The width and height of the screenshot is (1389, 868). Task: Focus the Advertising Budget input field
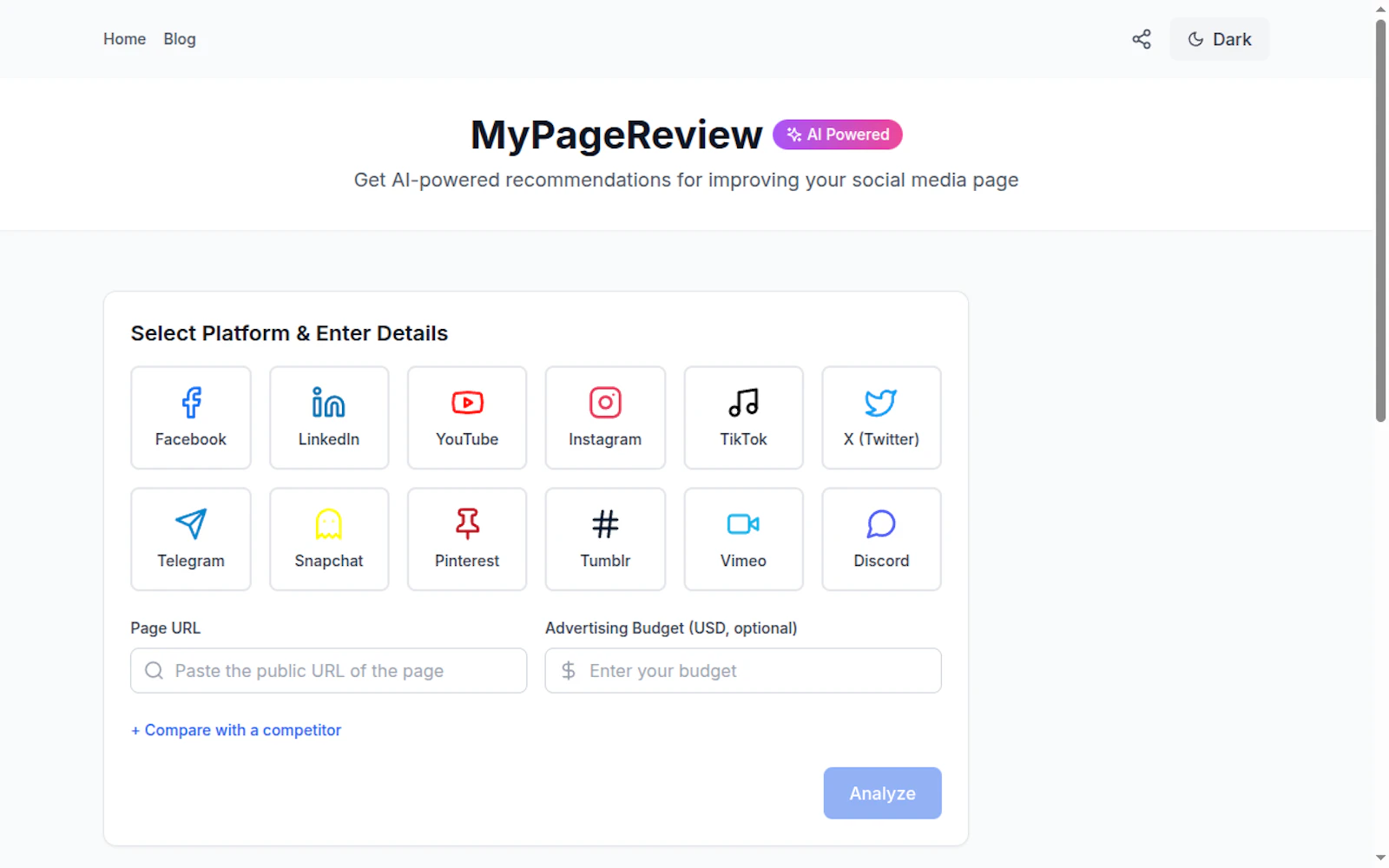pyautogui.click(x=743, y=670)
